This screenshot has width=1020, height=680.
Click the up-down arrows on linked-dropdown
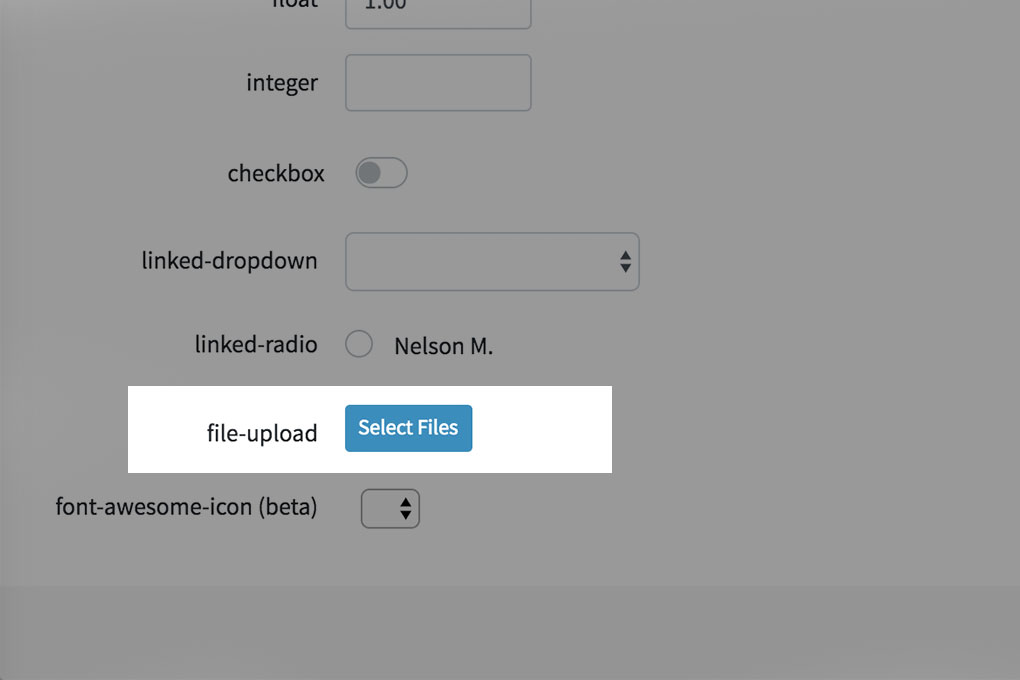(x=625, y=261)
